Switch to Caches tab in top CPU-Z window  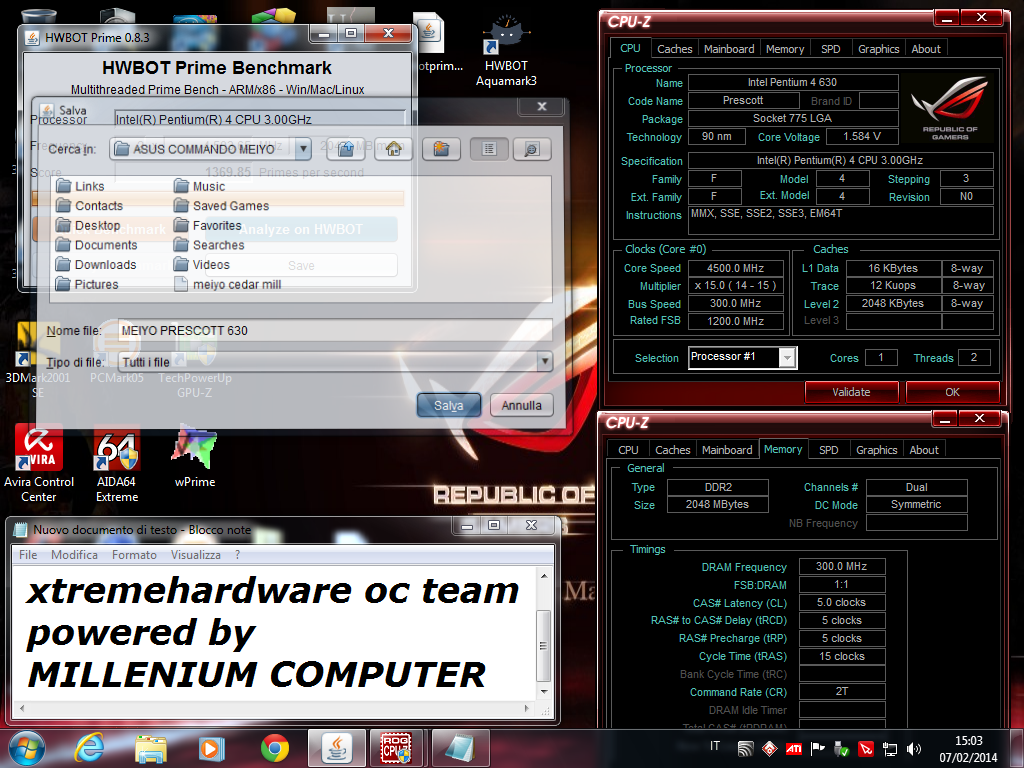675,49
